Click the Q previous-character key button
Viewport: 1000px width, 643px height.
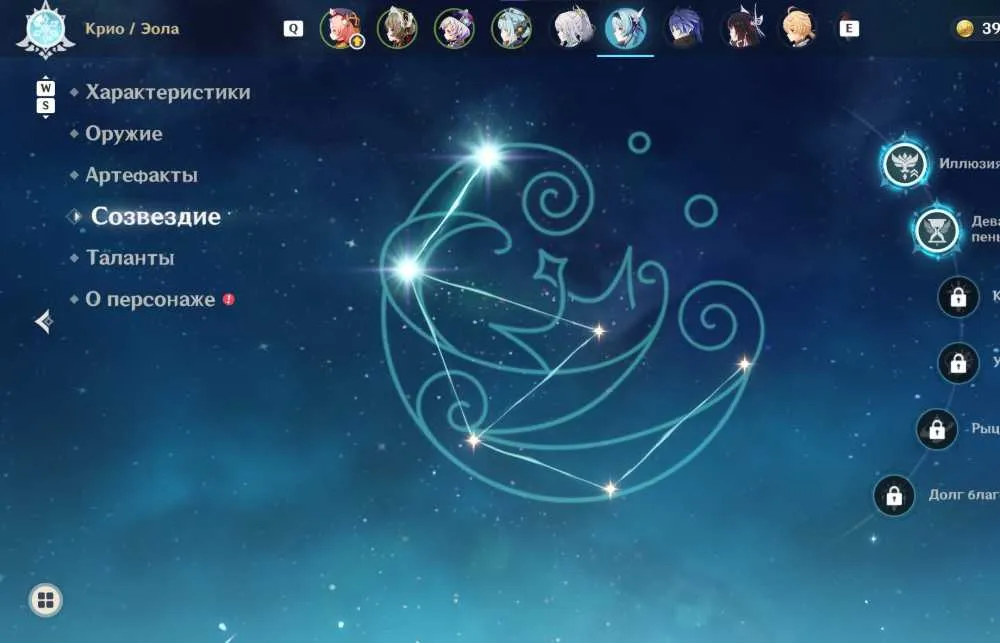point(293,29)
